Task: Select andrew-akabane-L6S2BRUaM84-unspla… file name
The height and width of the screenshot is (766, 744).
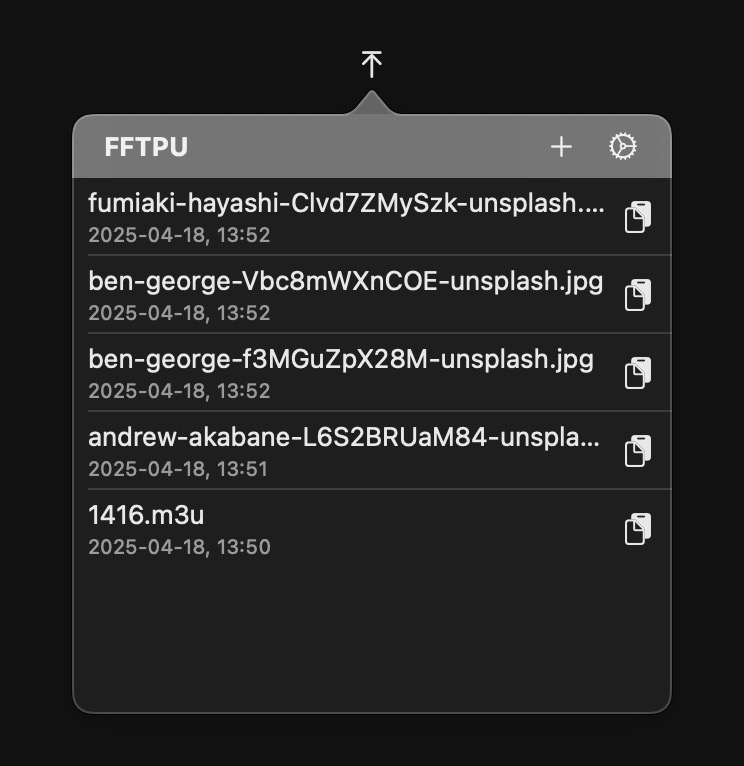Action: 344,437
